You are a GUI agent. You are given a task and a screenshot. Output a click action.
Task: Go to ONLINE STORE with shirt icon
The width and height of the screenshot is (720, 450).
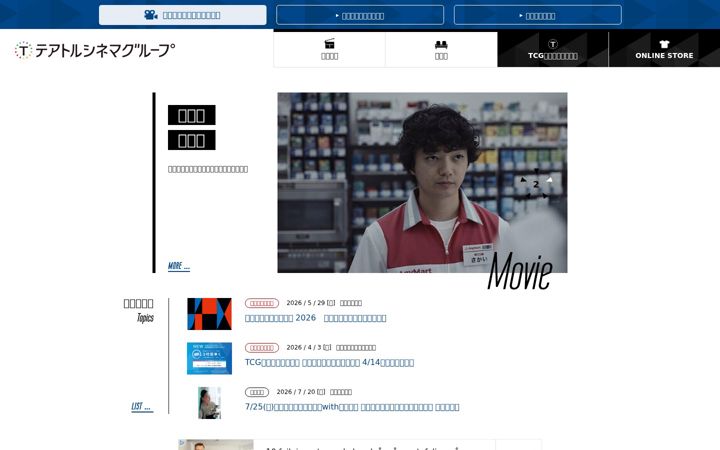pyautogui.click(x=664, y=49)
